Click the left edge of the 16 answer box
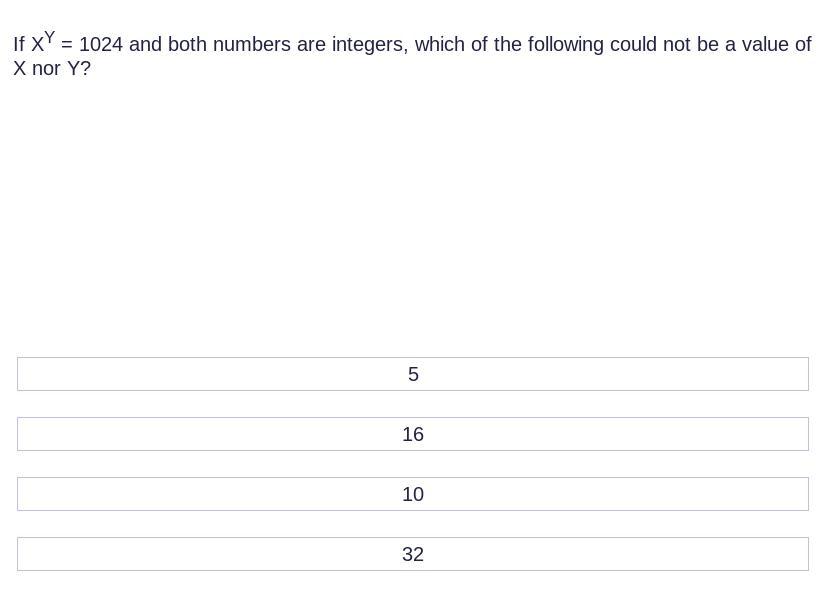Viewport: 823px width, 608px height. click(21, 434)
